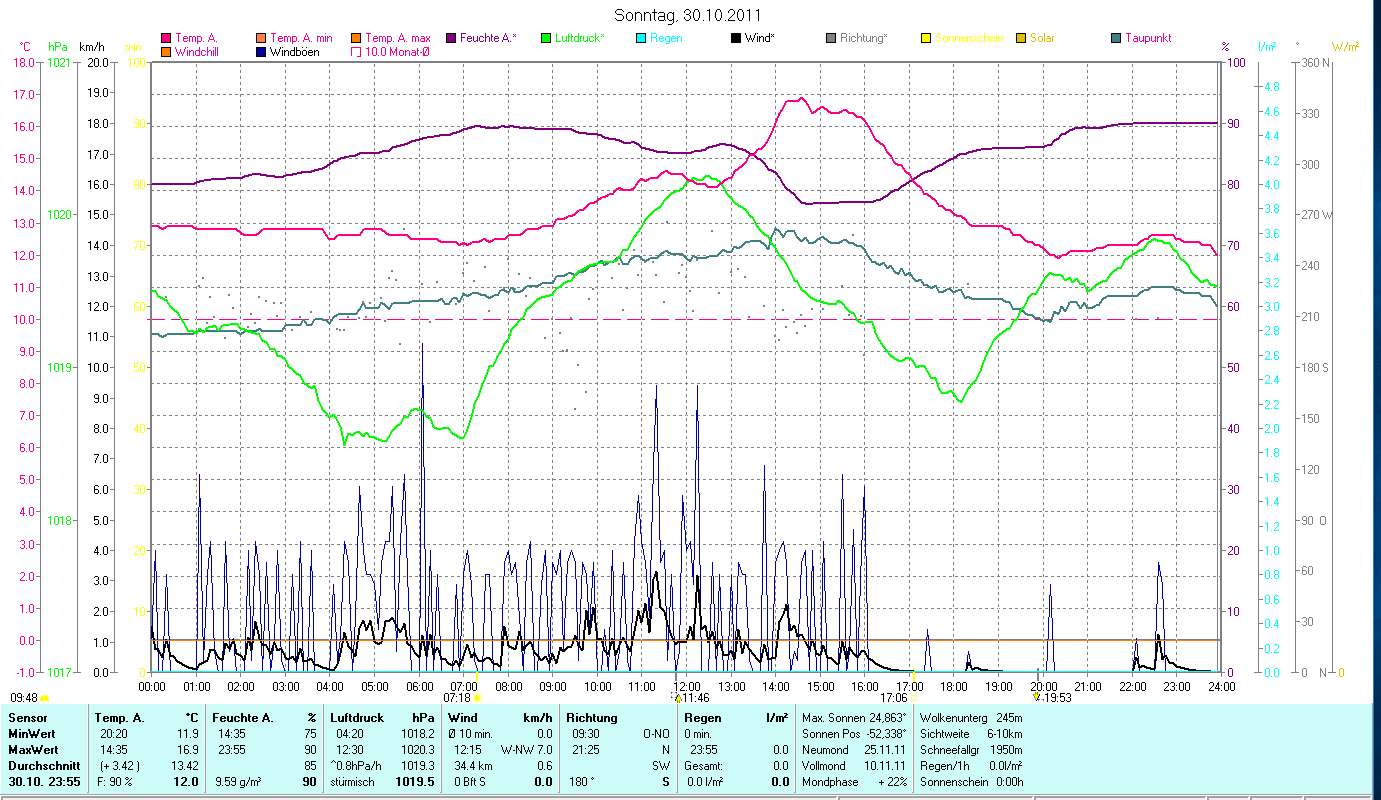
Task: Click the 0 Bft S wind value
Action: (x=469, y=782)
